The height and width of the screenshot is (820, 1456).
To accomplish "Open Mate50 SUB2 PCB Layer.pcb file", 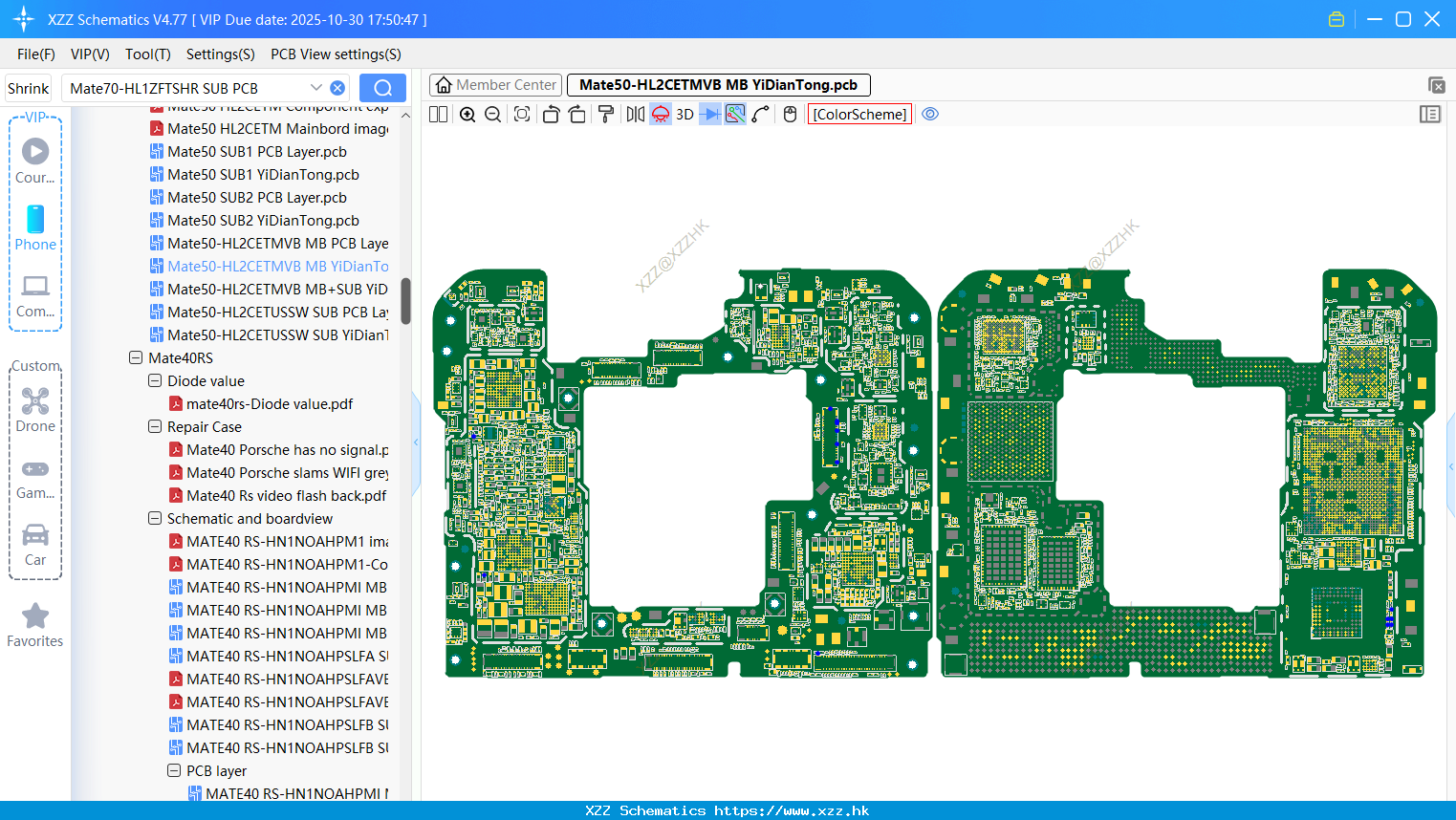I will point(257,198).
